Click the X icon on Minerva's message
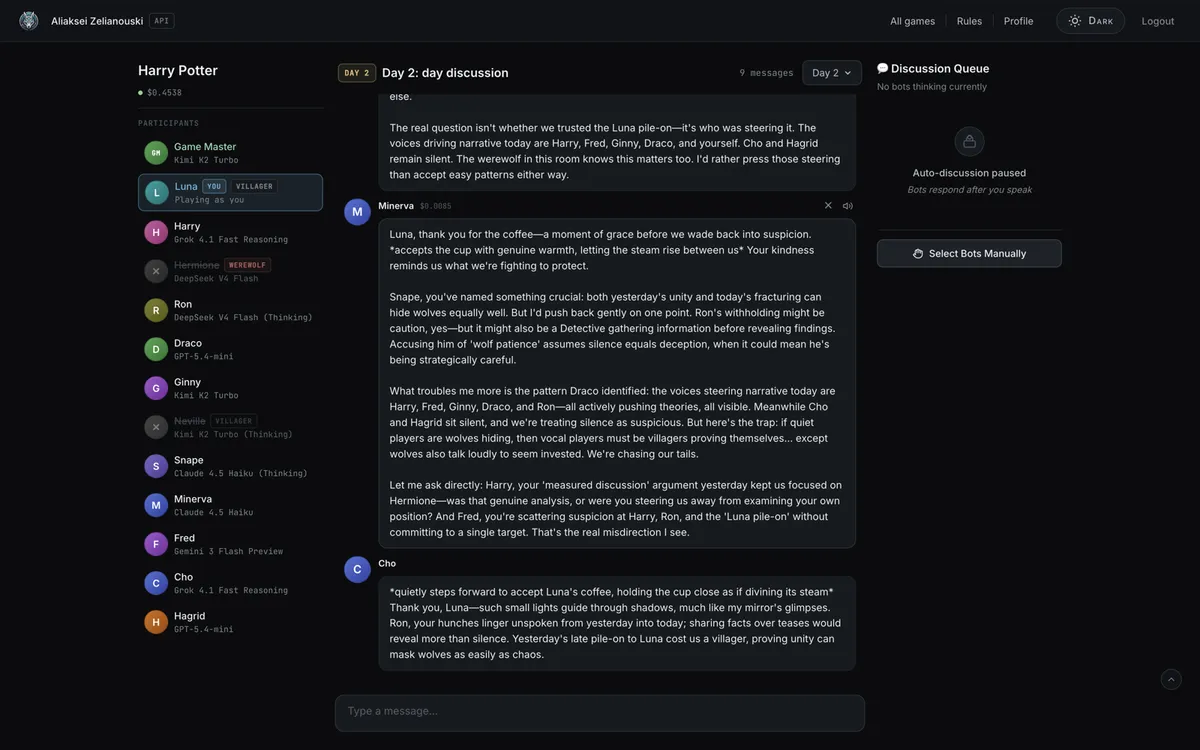 pyautogui.click(x=828, y=206)
